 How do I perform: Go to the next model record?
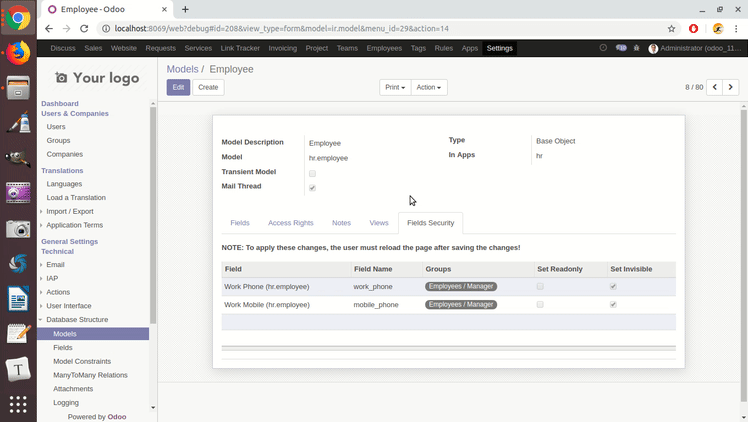pyautogui.click(x=730, y=87)
